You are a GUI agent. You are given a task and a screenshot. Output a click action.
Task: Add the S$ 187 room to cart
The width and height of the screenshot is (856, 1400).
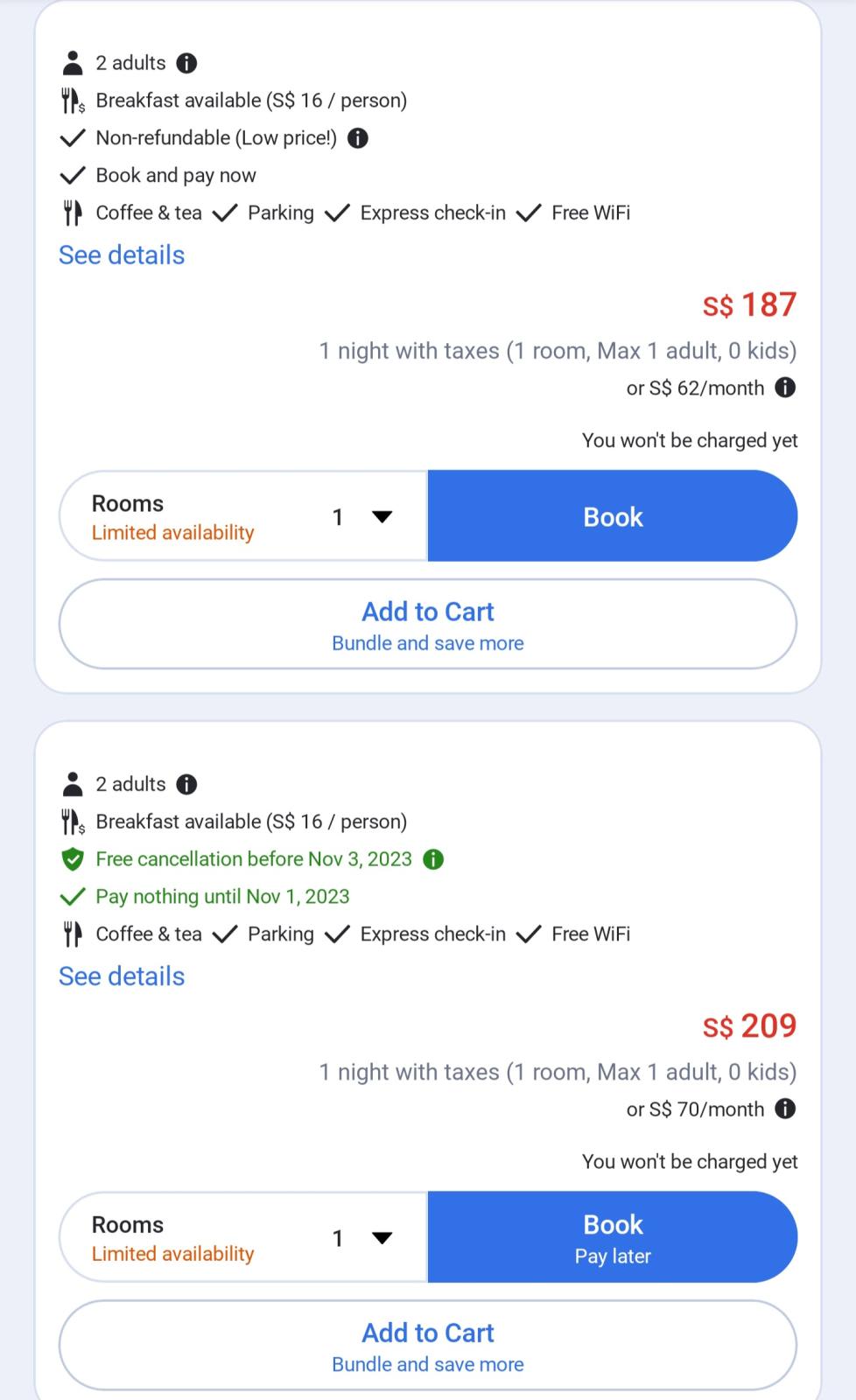428,625
